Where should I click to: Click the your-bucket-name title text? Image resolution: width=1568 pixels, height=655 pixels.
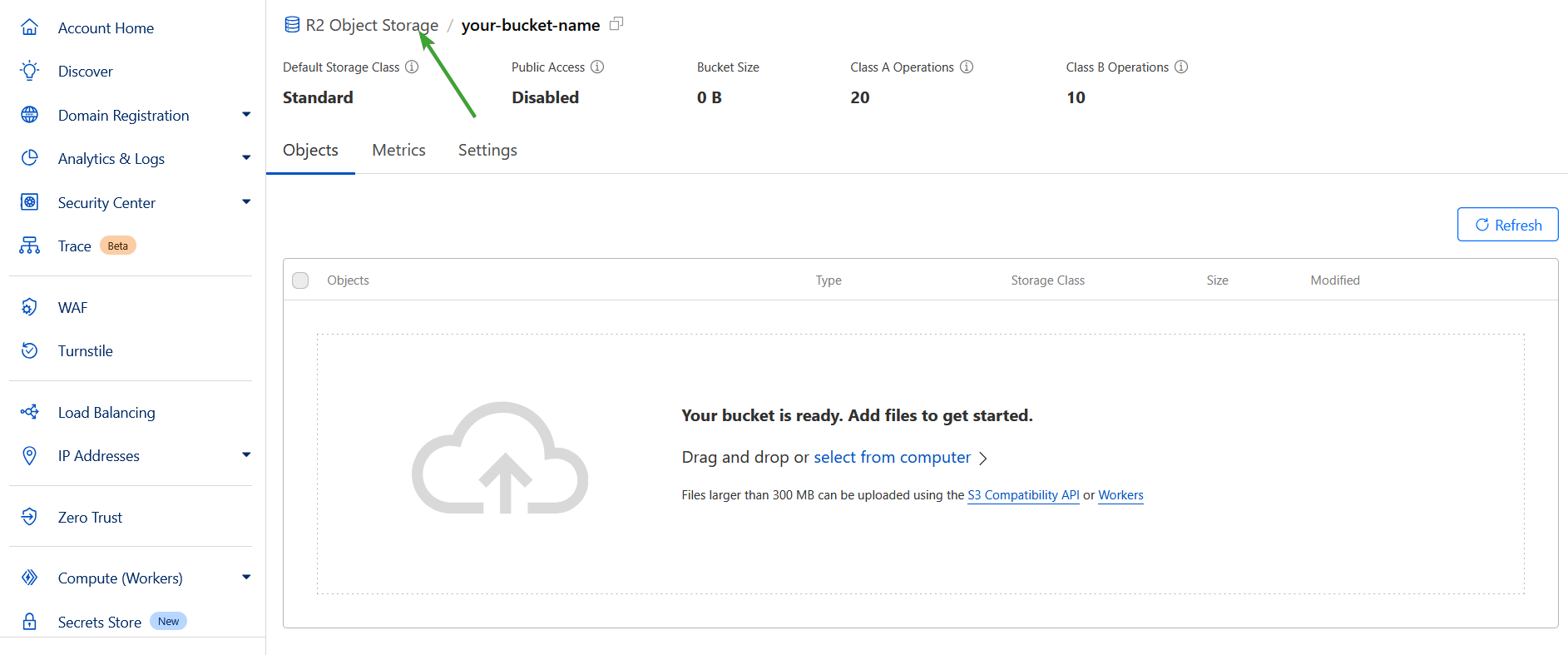point(531,25)
